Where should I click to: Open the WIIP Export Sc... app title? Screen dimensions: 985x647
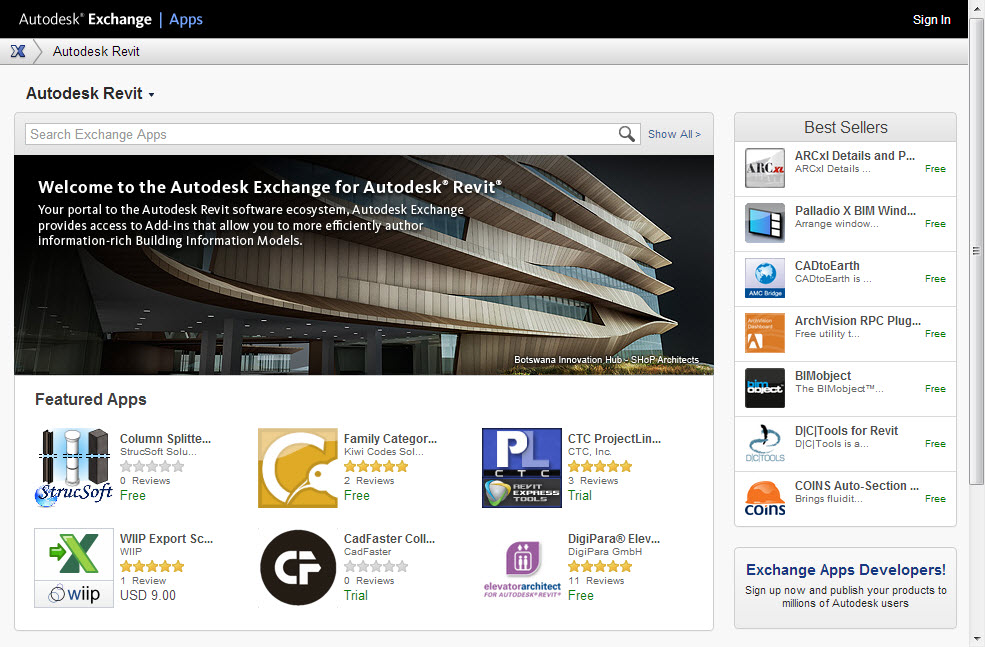point(166,538)
